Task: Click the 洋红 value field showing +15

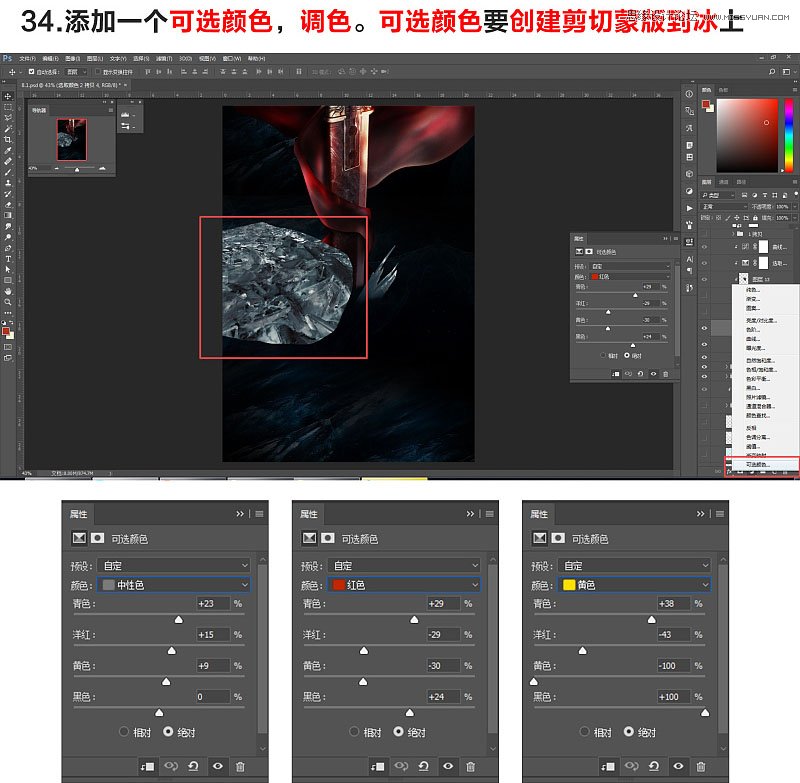Action: [x=213, y=635]
